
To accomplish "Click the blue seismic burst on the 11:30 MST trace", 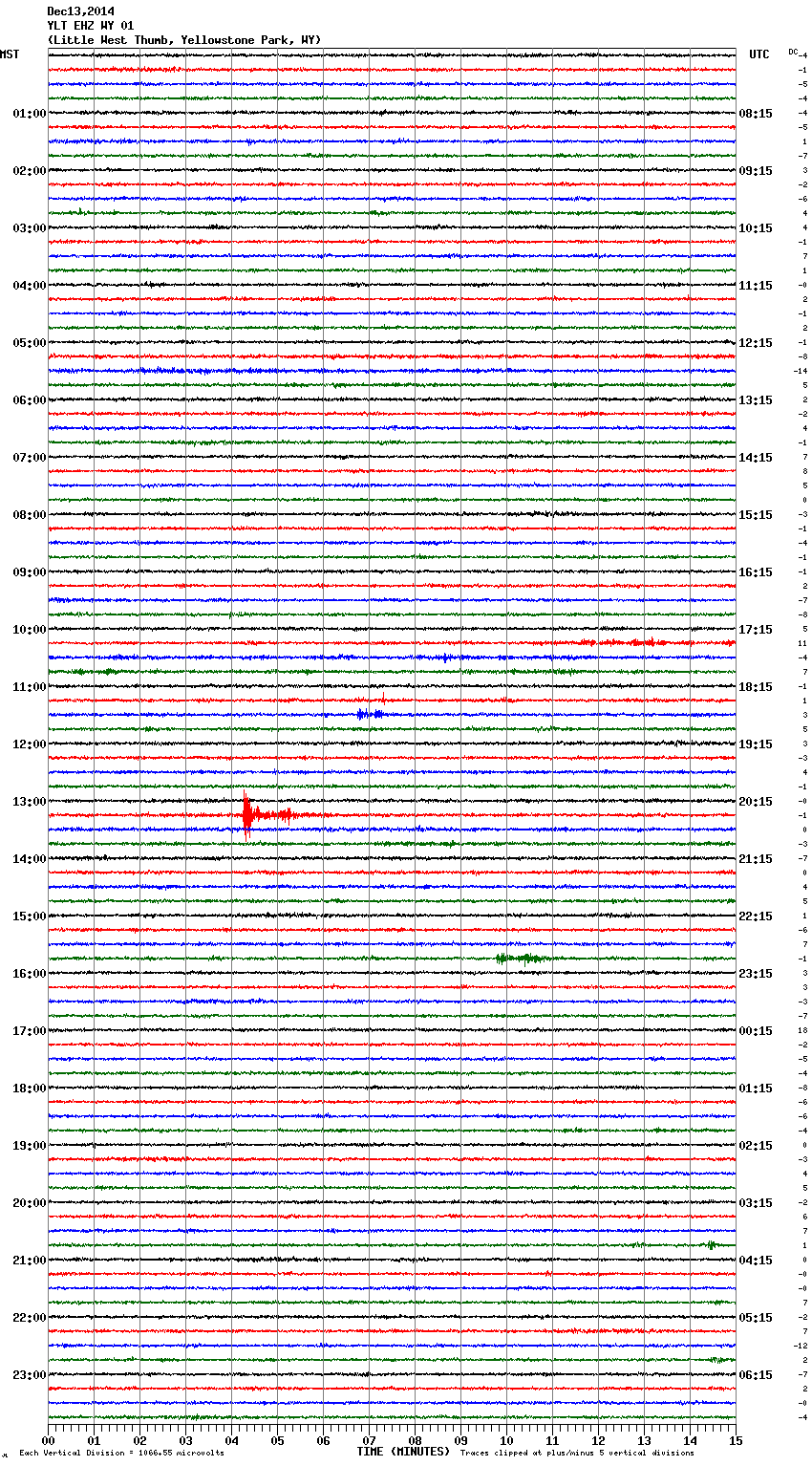I will click(x=371, y=714).
